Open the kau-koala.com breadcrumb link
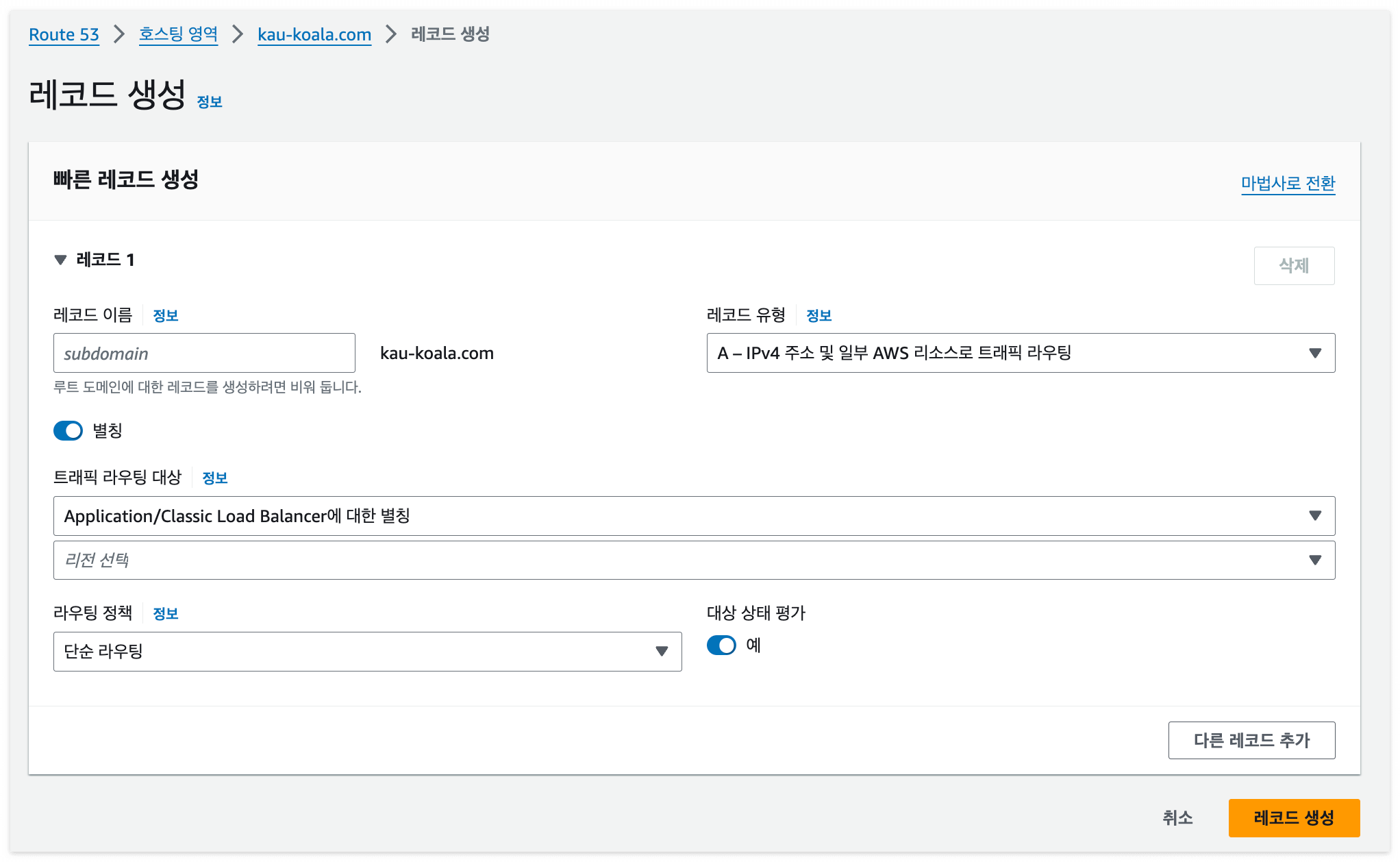 click(x=314, y=34)
